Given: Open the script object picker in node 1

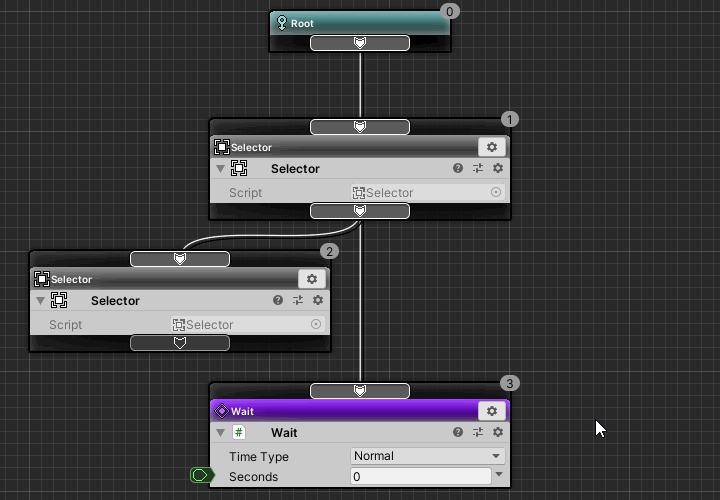Looking at the screenshot, I should 496,193.
